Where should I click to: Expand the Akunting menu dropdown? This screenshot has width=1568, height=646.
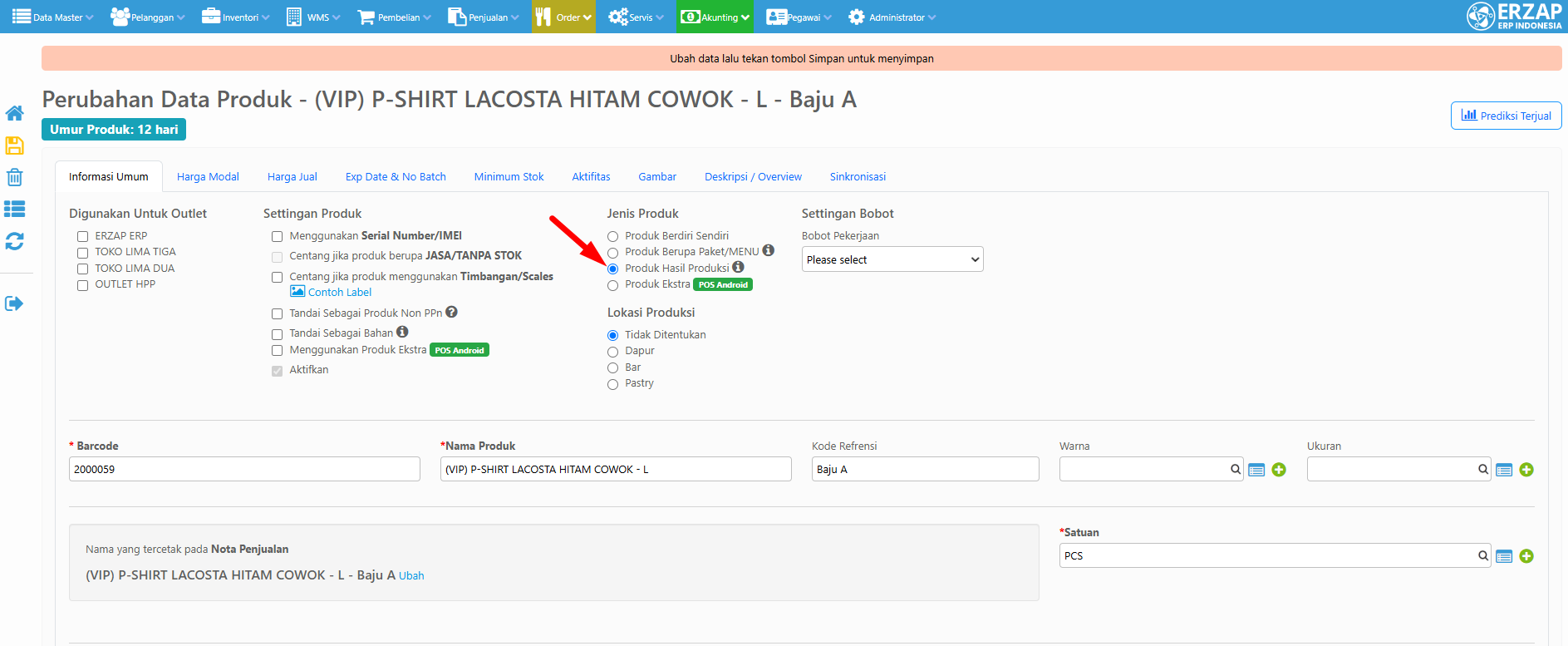pos(715,17)
